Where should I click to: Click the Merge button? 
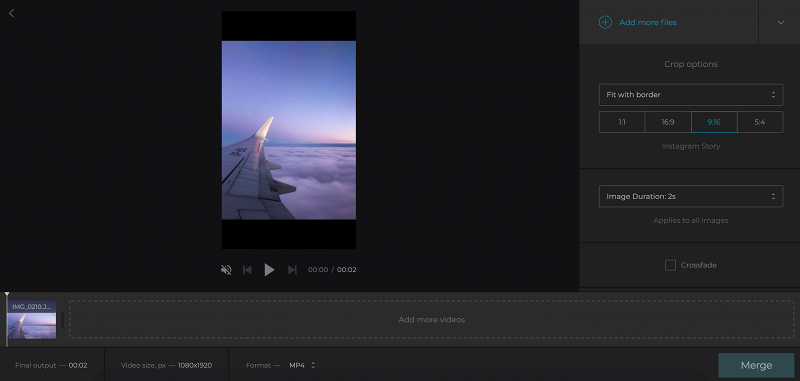point(756,365)
